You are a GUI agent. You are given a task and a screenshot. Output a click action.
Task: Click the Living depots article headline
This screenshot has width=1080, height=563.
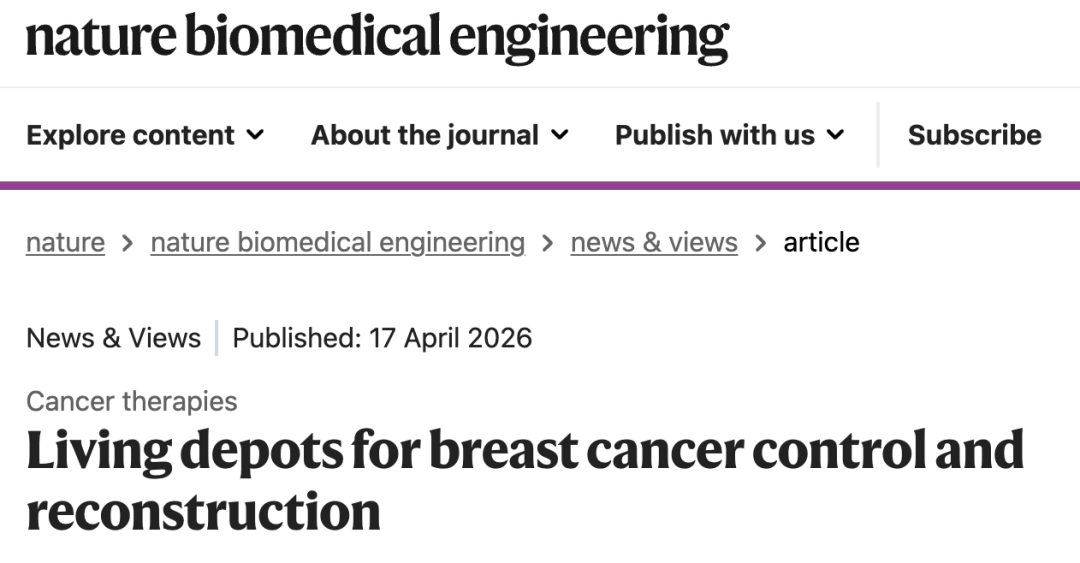525,480
